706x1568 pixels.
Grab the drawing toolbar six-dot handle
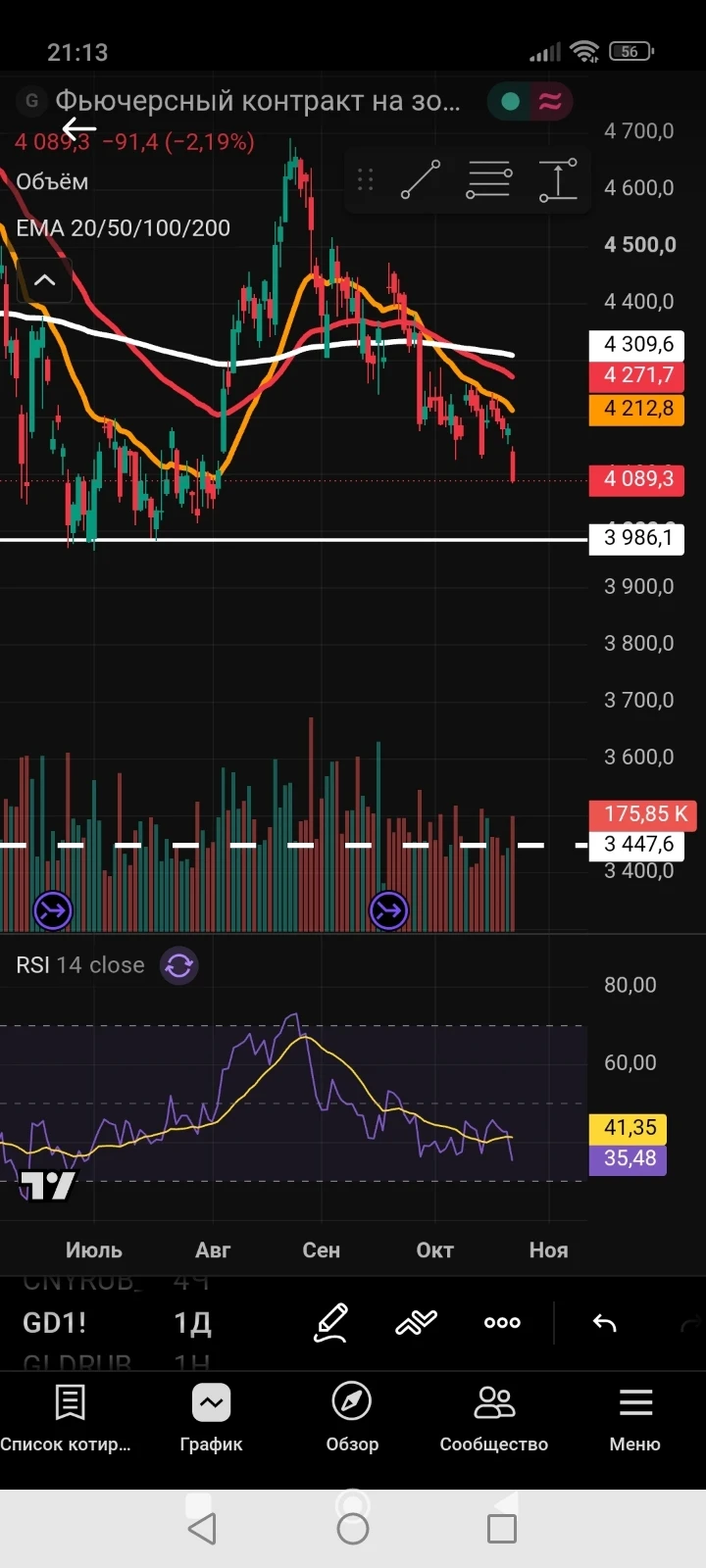pos(366,180)
